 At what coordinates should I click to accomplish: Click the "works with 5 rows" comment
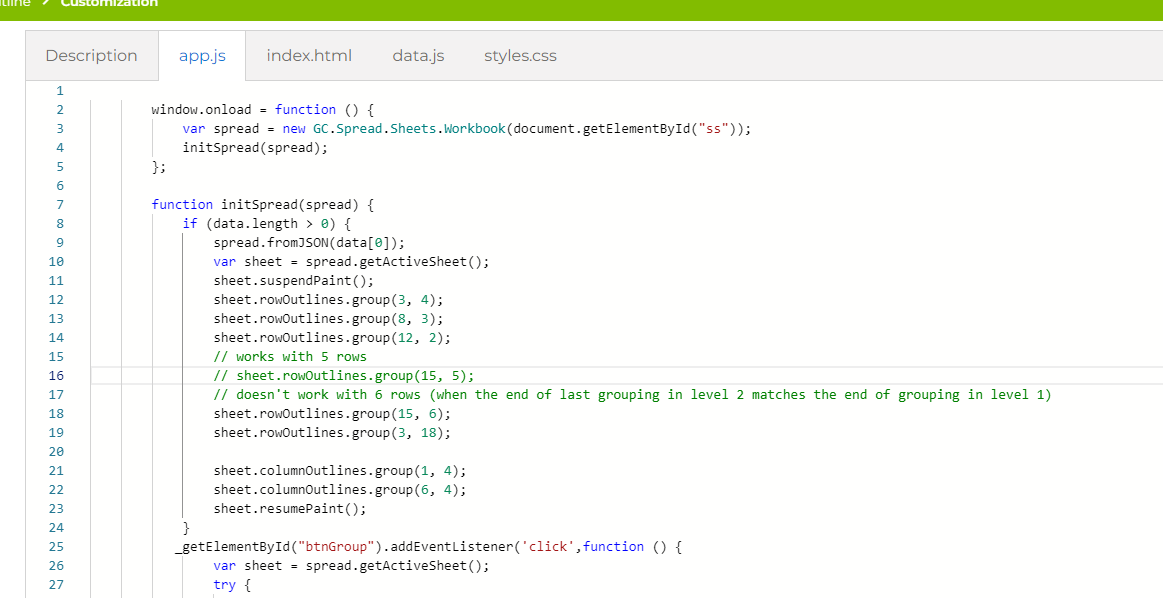[290, 357]
